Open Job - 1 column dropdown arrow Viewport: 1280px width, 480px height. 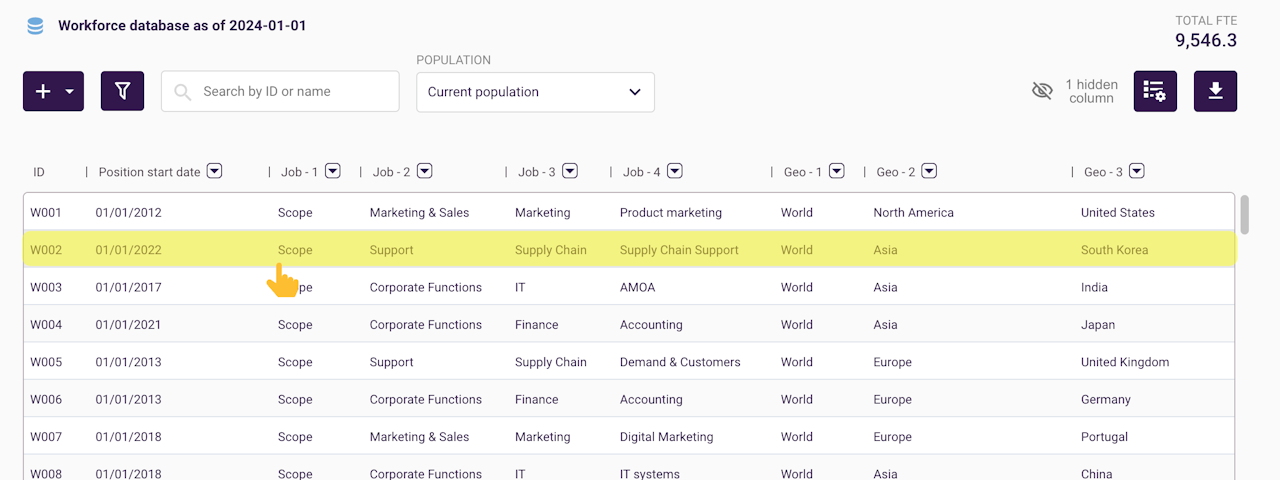333,172
